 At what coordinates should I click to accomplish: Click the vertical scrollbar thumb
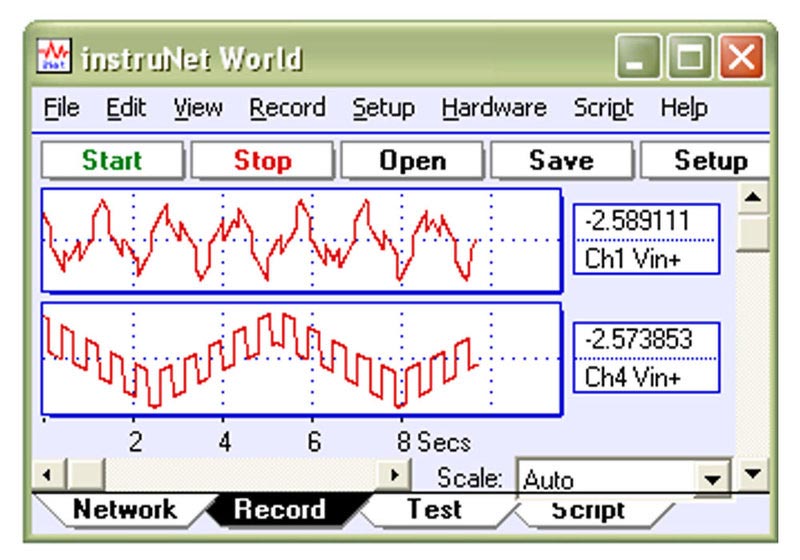pyautogui.click(x=753, y=234)
